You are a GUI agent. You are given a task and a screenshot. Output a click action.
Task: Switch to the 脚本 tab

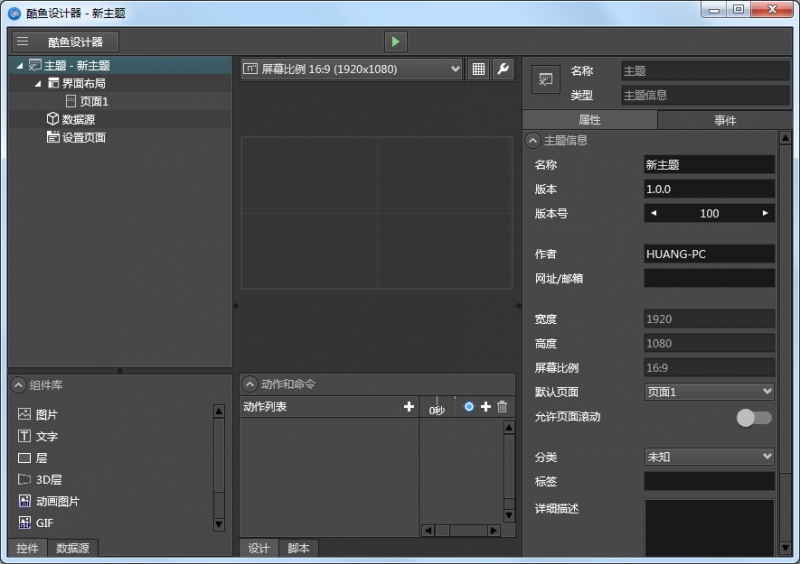click(298, 548)
